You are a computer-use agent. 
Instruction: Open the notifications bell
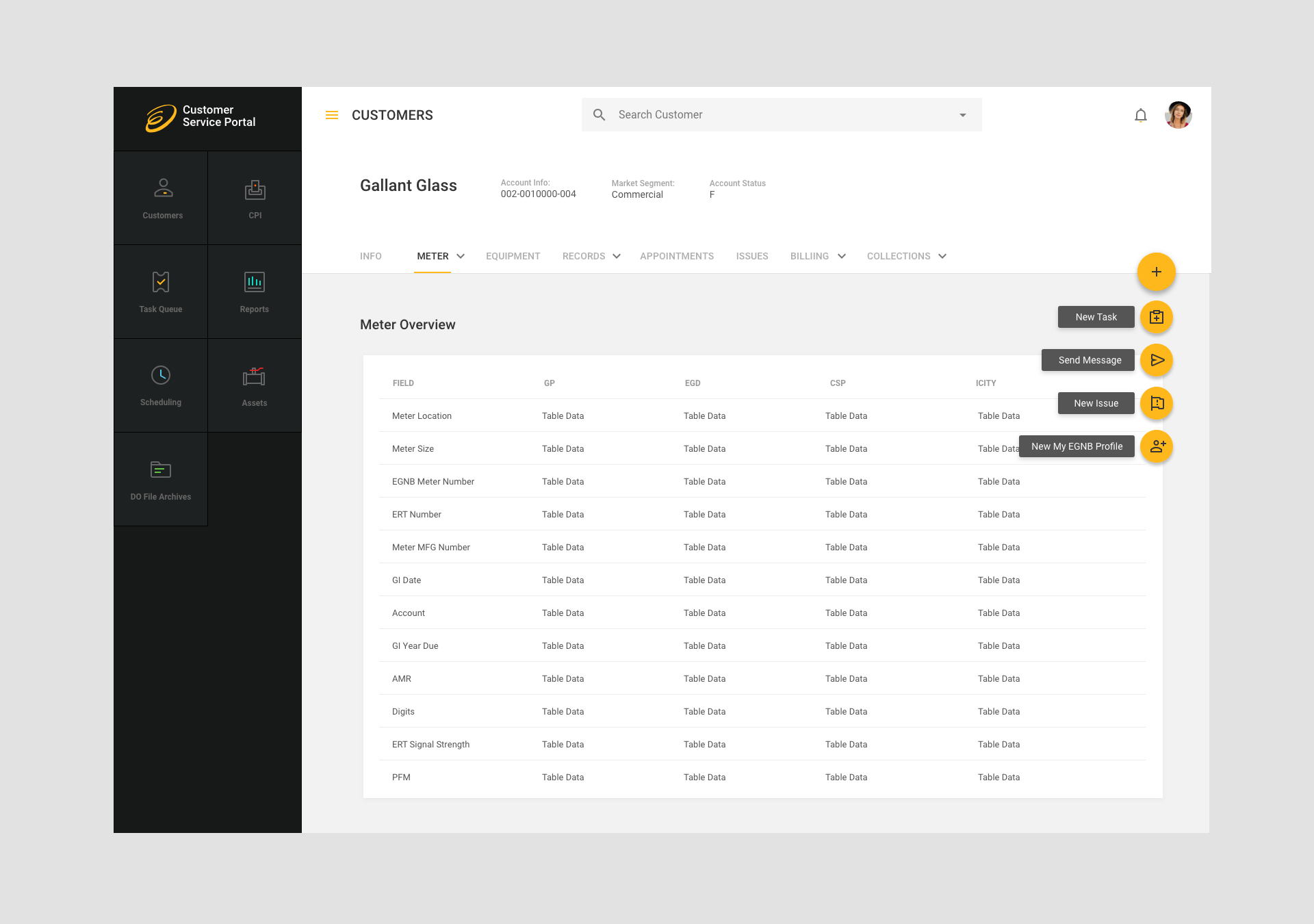pyautogui.click(x=1141, y=115)
